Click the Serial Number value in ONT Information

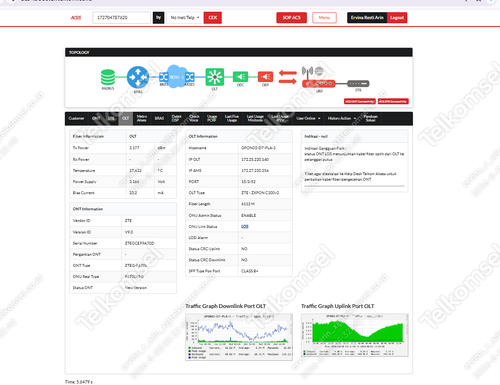click(139, 243)
